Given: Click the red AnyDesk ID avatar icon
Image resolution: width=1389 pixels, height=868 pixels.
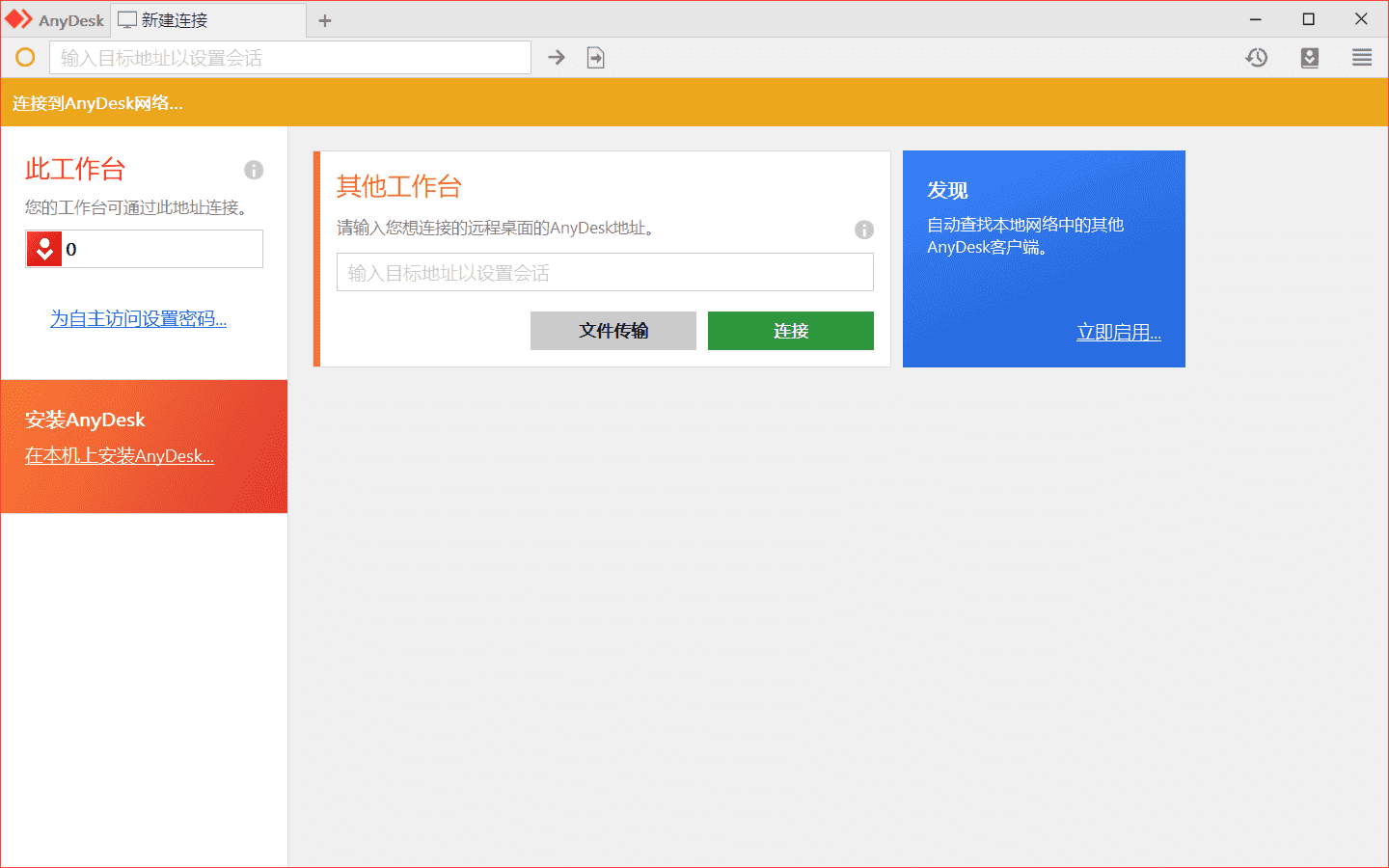Looking at the screenshot, I should click(x=44, y=249).
